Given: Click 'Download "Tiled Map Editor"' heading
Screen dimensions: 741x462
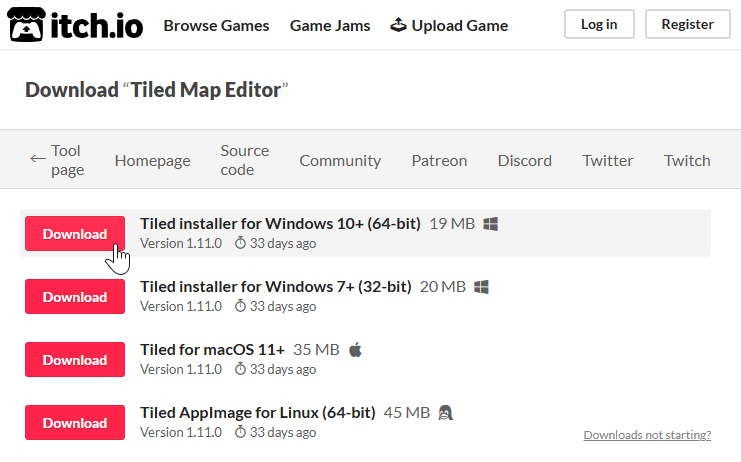Looking at the screenshot, I should [156, 90].
